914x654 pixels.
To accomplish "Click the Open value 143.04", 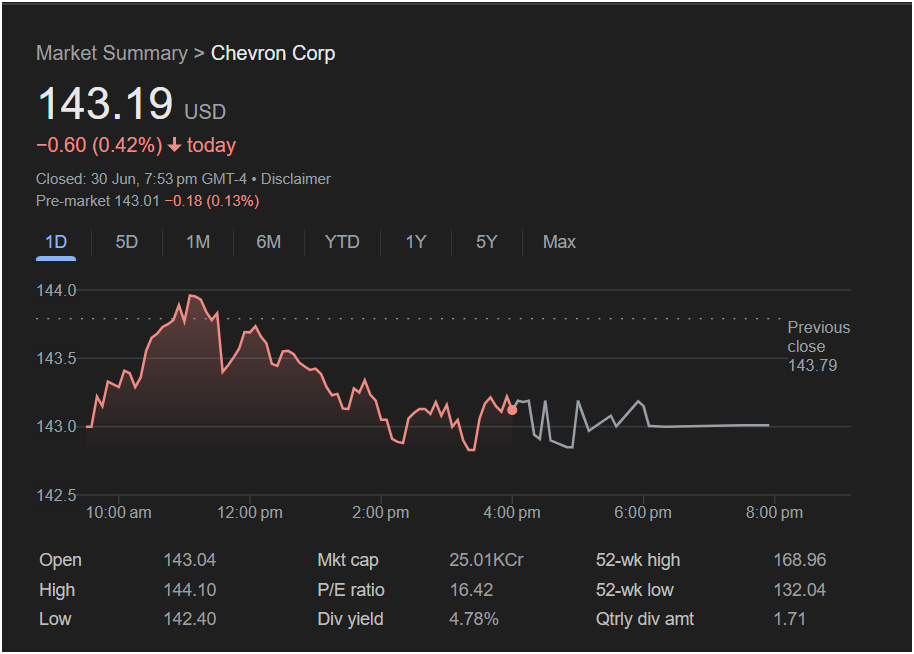I will pos(190,560).
